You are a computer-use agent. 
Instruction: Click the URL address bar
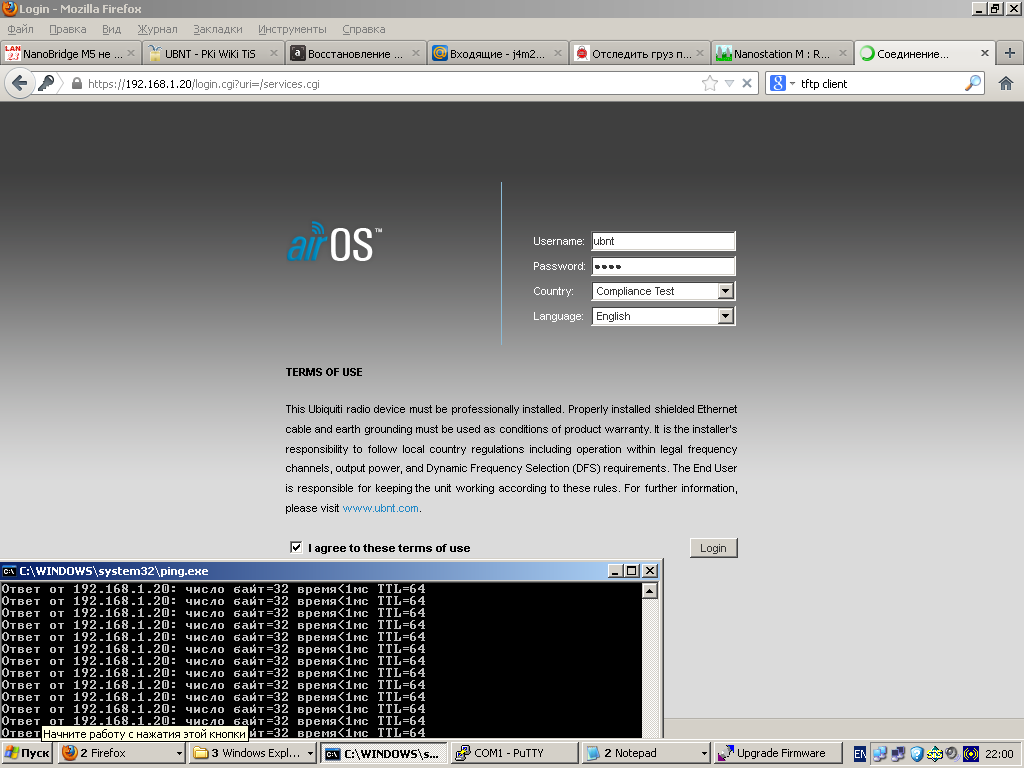point(392,84)
